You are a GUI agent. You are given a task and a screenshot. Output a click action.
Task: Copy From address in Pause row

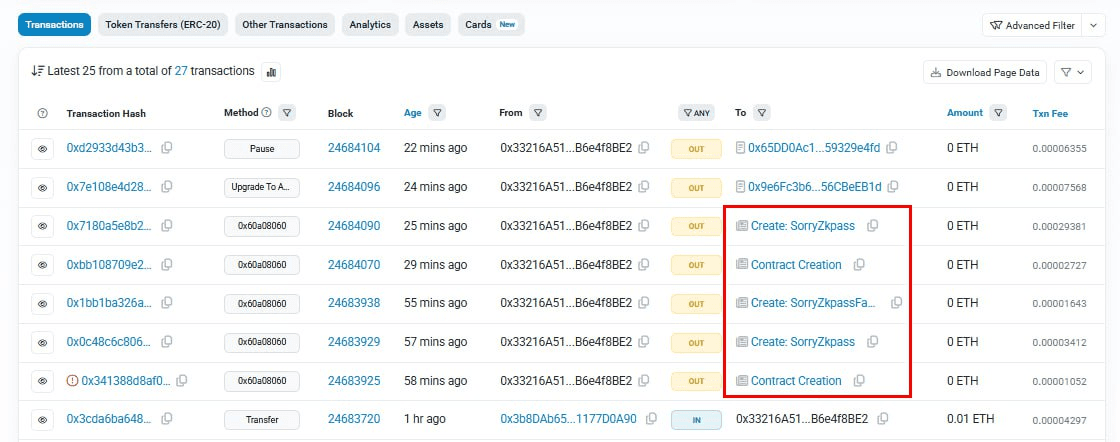pyautogui.click(x=644, y=148)
